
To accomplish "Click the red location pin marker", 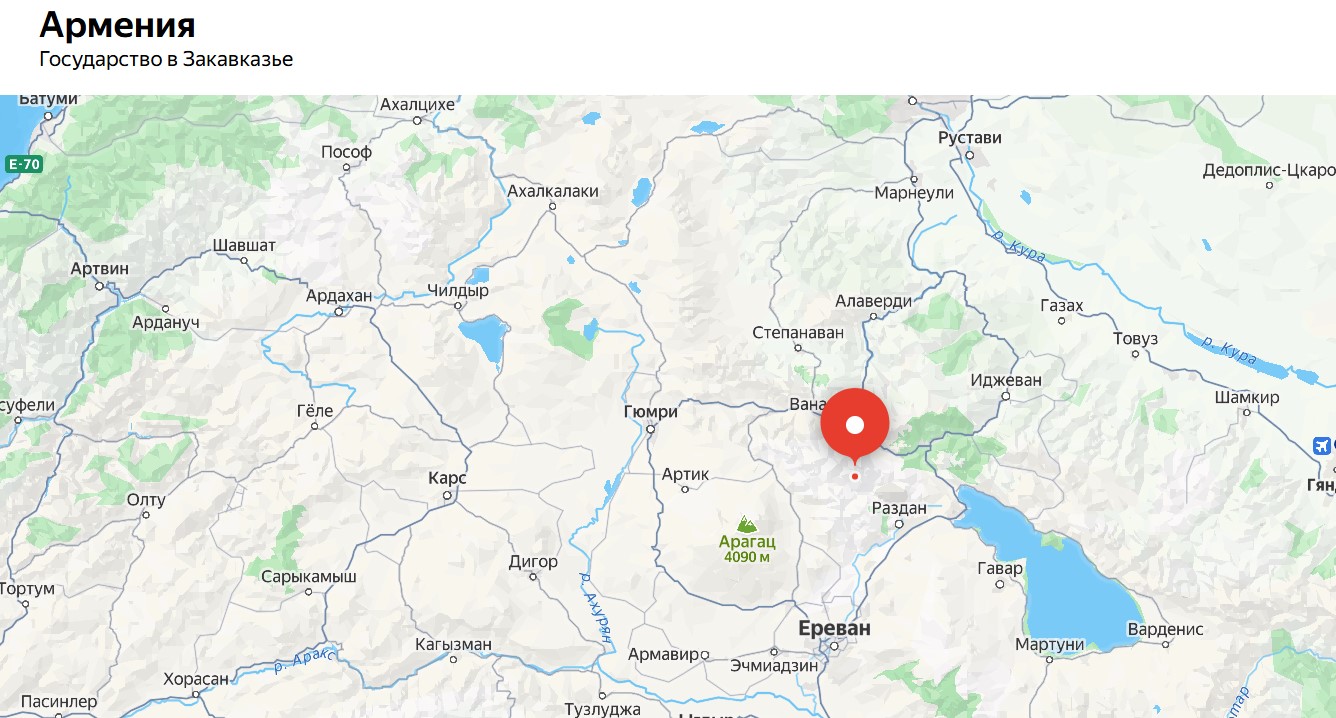I will 855,425.
